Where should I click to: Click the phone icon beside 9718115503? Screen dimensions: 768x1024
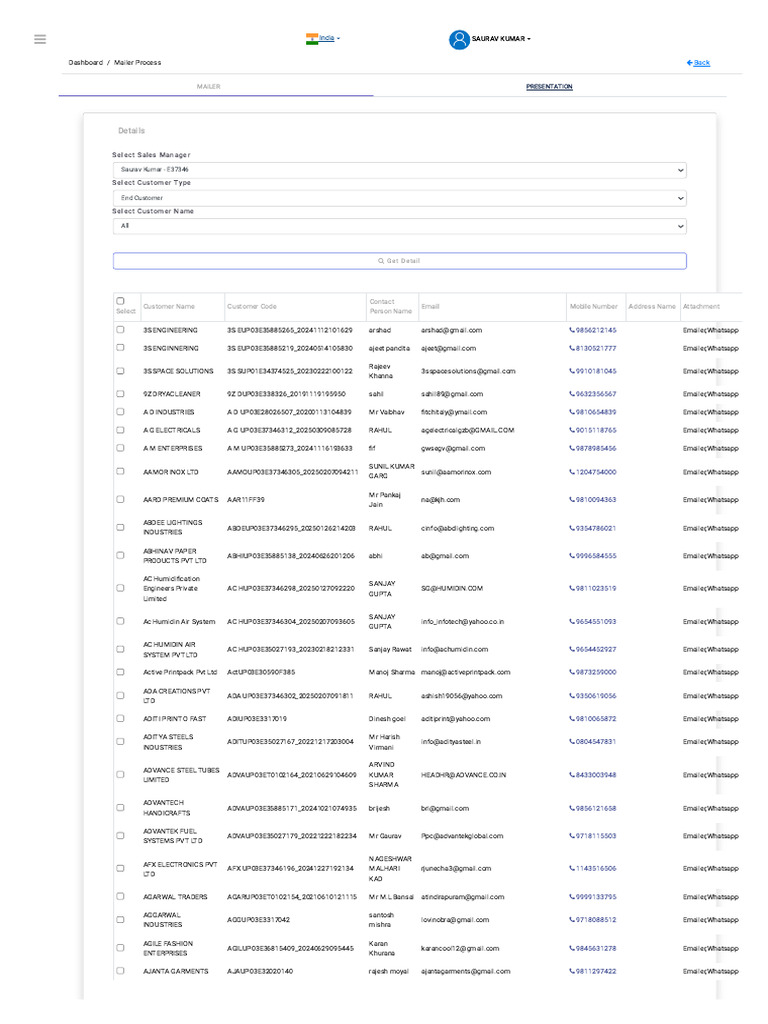click(572, 836)
